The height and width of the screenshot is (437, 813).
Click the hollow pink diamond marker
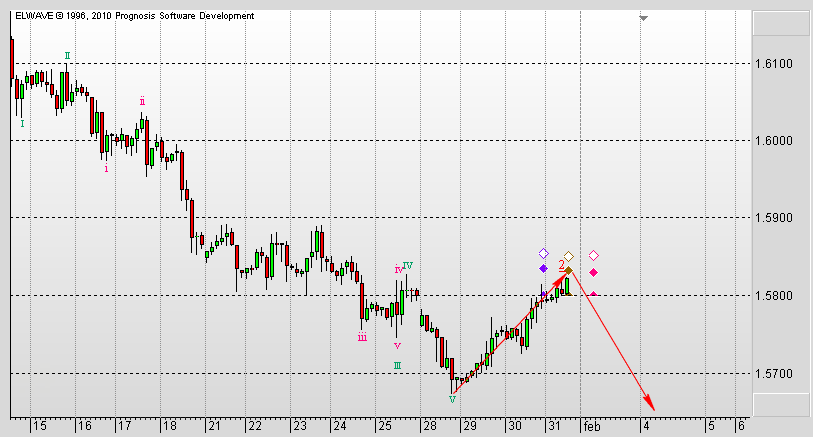point(594,256)
